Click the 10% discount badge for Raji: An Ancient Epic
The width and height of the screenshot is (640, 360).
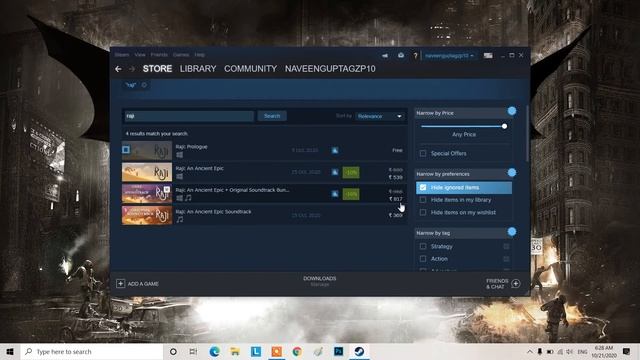coord(351,172)
